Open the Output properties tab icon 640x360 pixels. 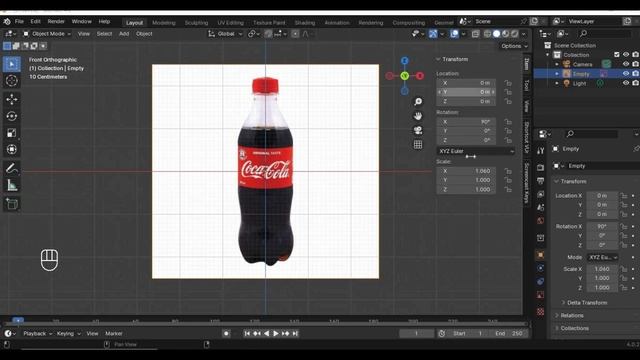540,180
